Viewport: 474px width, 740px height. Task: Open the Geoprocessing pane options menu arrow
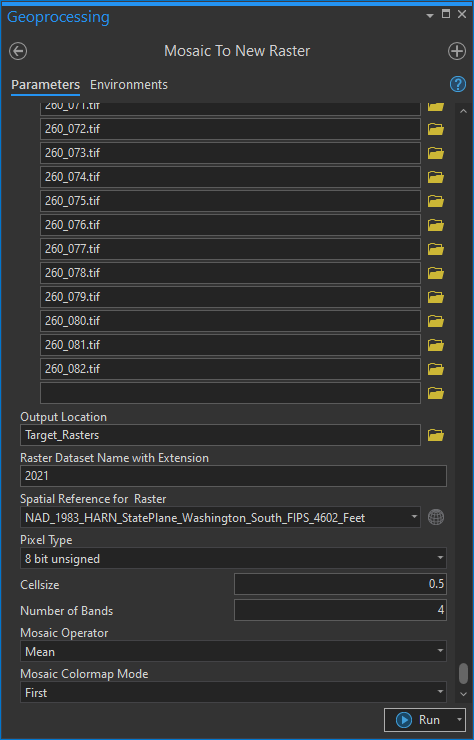(430, 16)
